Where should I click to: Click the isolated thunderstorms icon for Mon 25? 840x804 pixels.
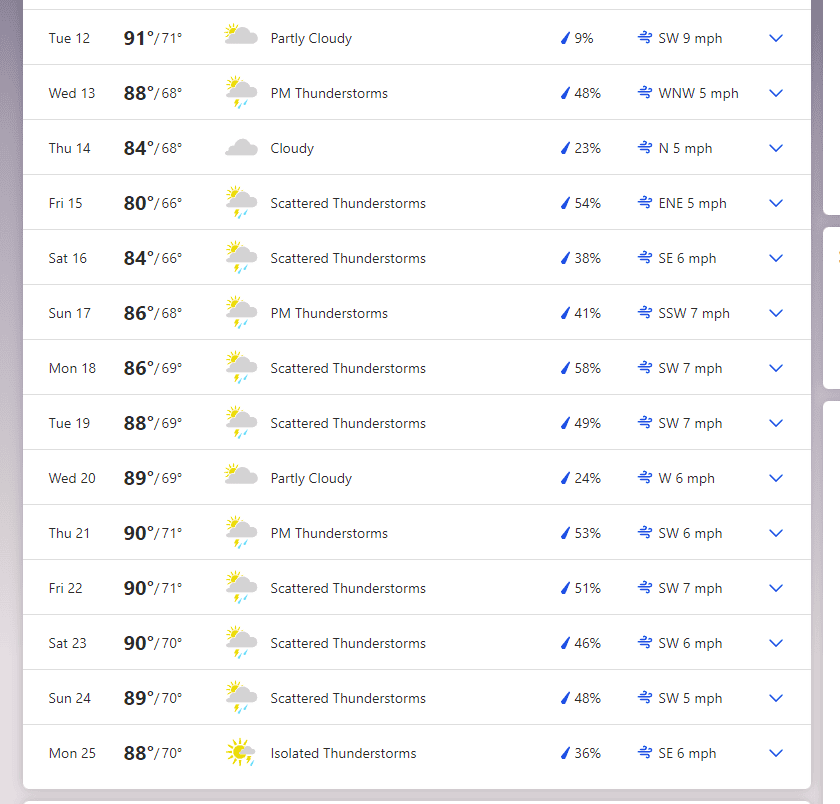241,752
